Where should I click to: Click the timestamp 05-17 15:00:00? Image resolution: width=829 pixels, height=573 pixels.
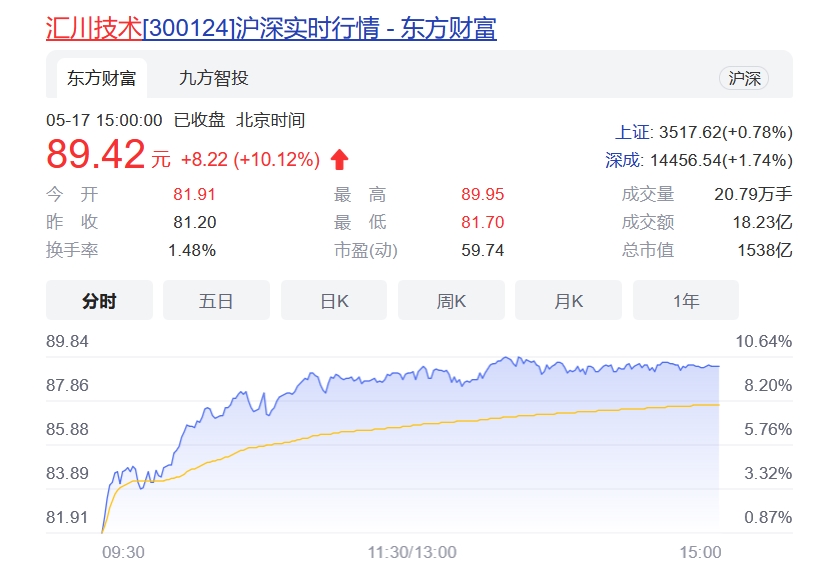point(104,121)
